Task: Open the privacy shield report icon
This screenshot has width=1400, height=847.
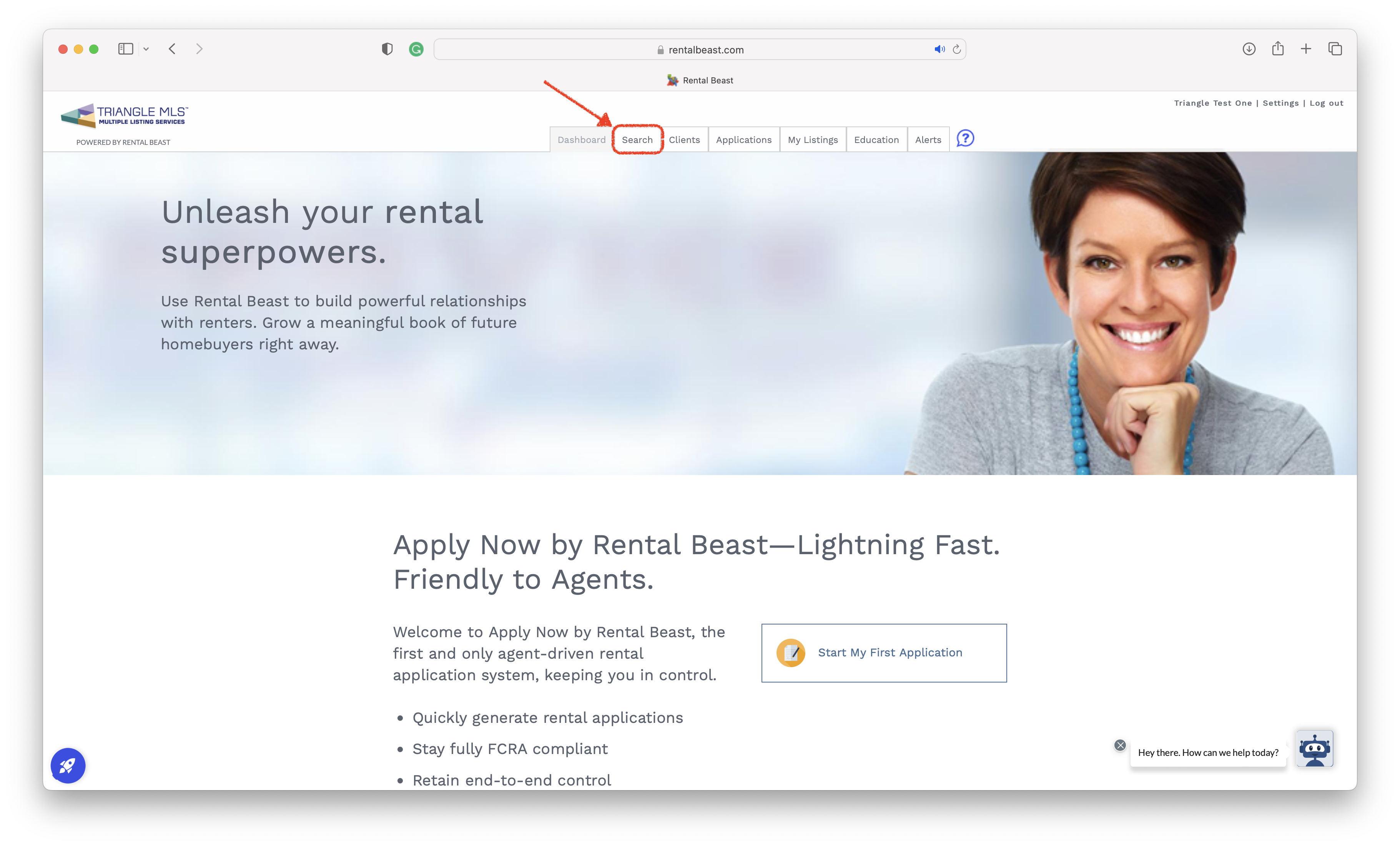Action: point(387,50)
